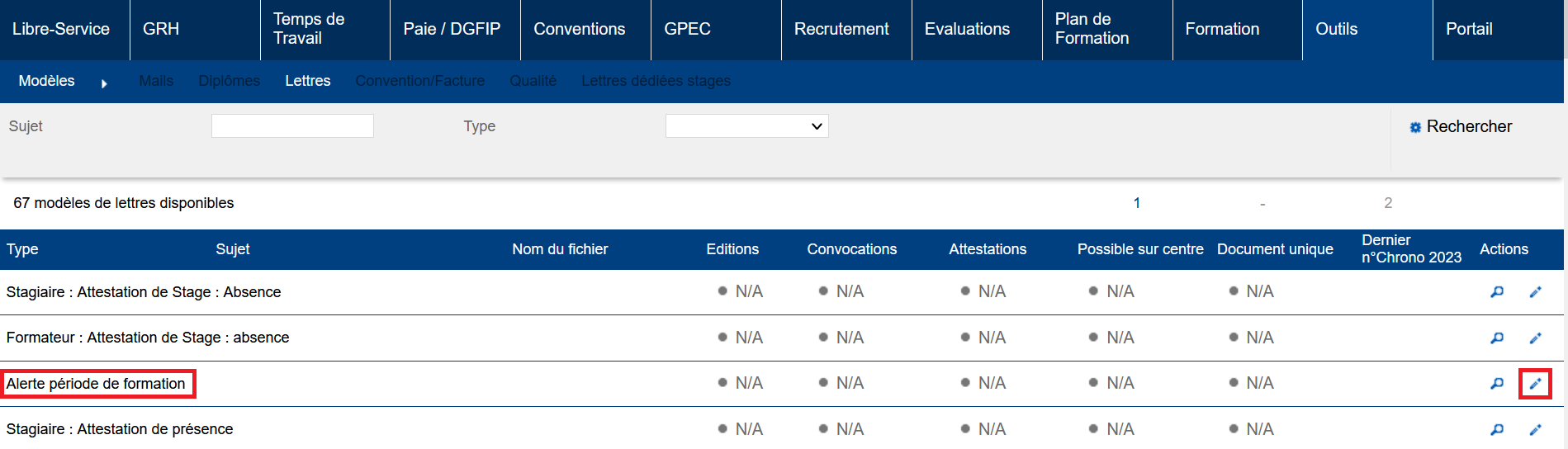Edit Alerte période de formation with pencil icon
This screenshot has width=1568, height=449.
[1535, 384]
